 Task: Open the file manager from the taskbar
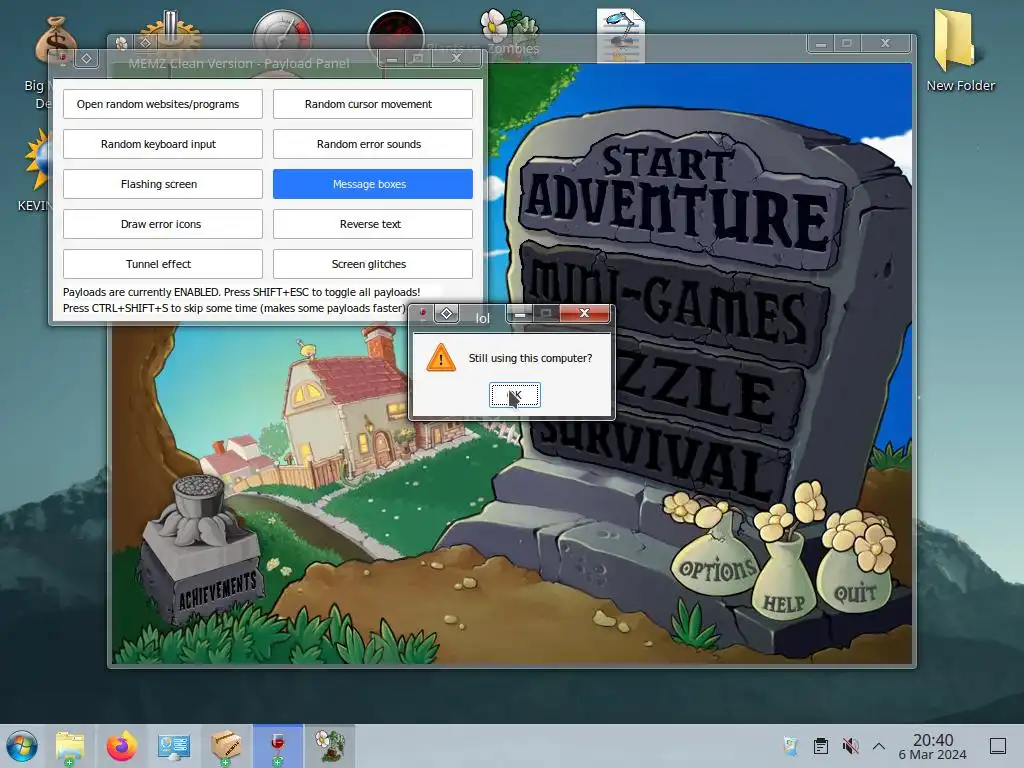tap(70, 746)
